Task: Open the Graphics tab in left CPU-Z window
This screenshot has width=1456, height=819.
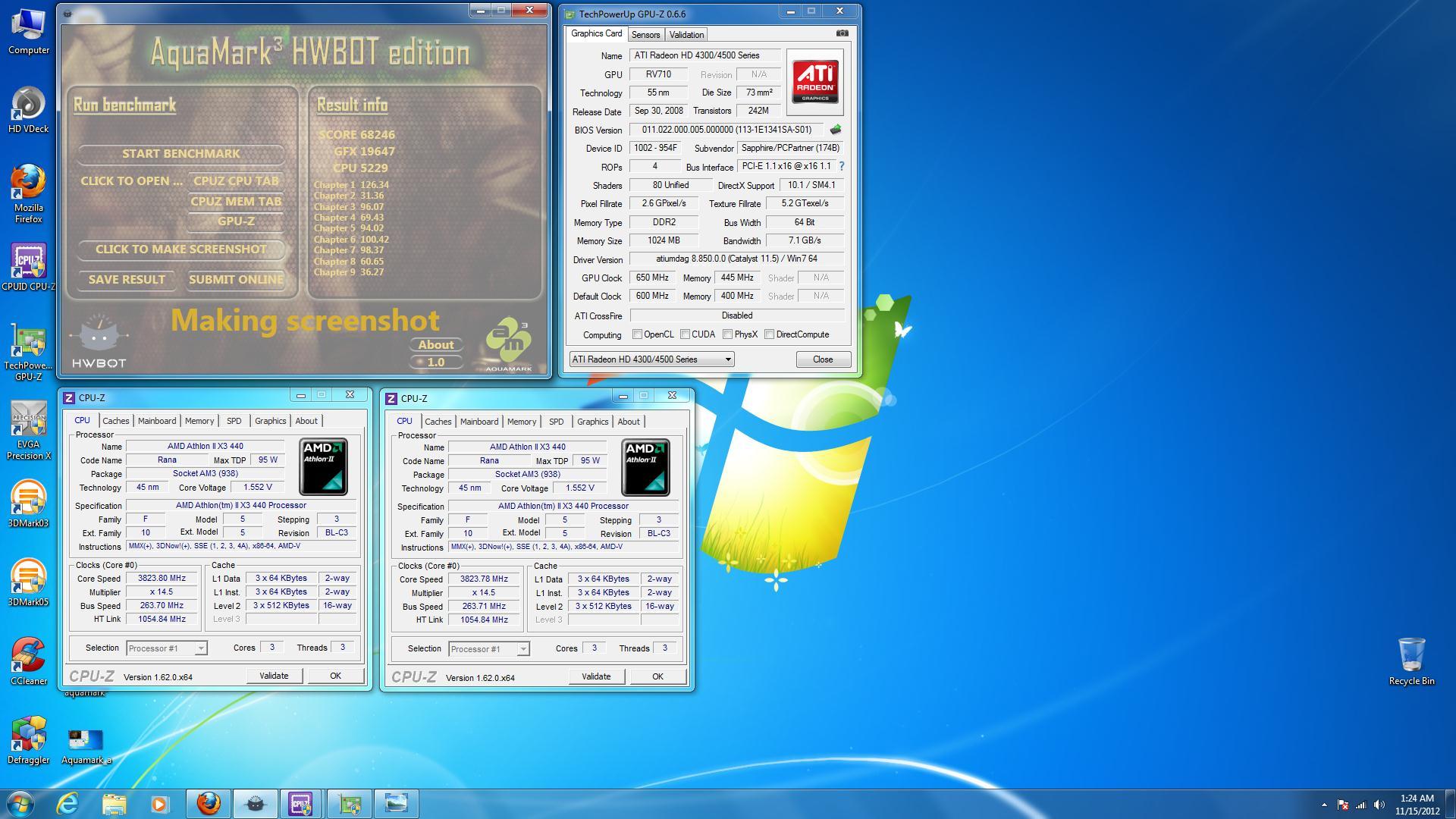Action: (x=271, y=421)
